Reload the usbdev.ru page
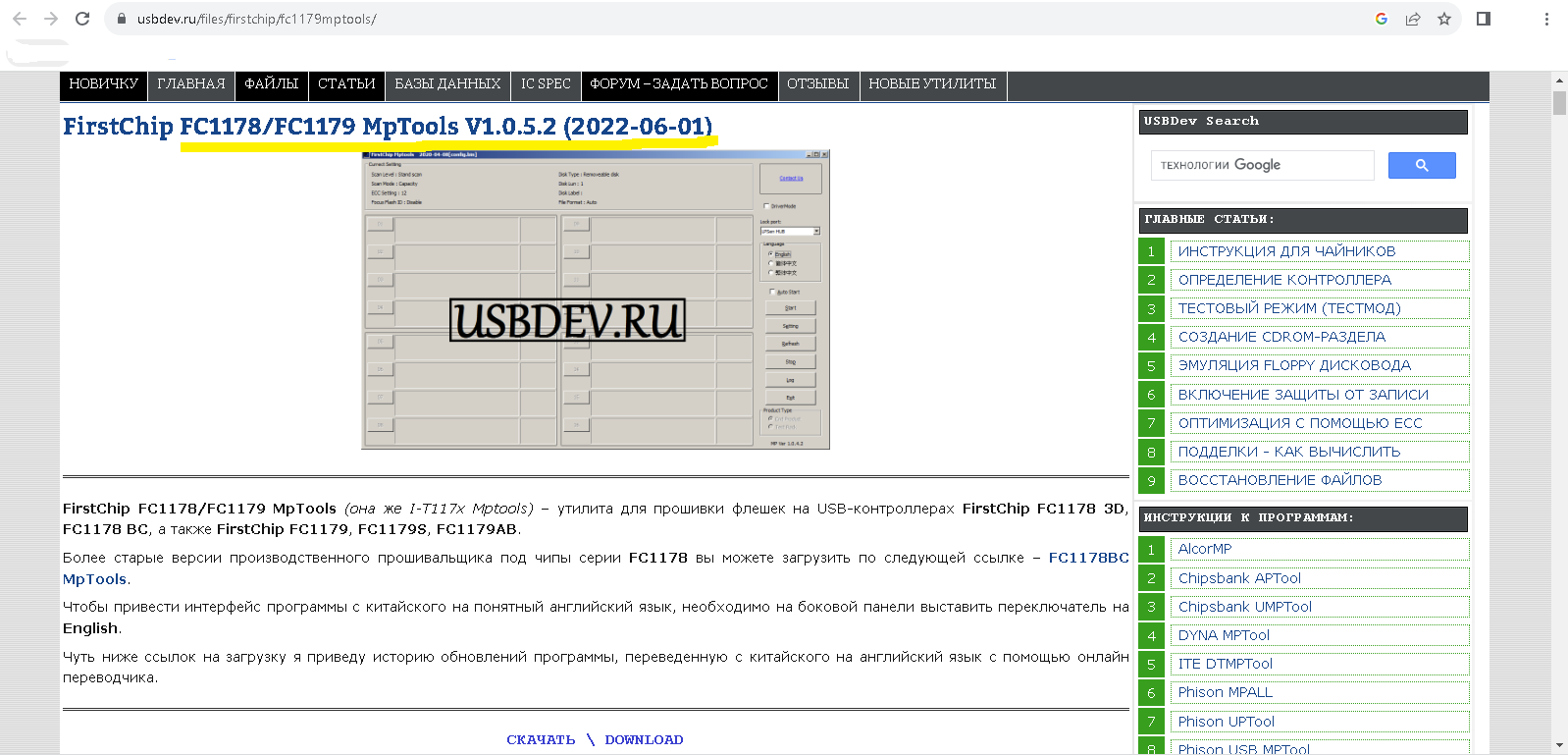 pyautogui.click(x=82, y=19)
